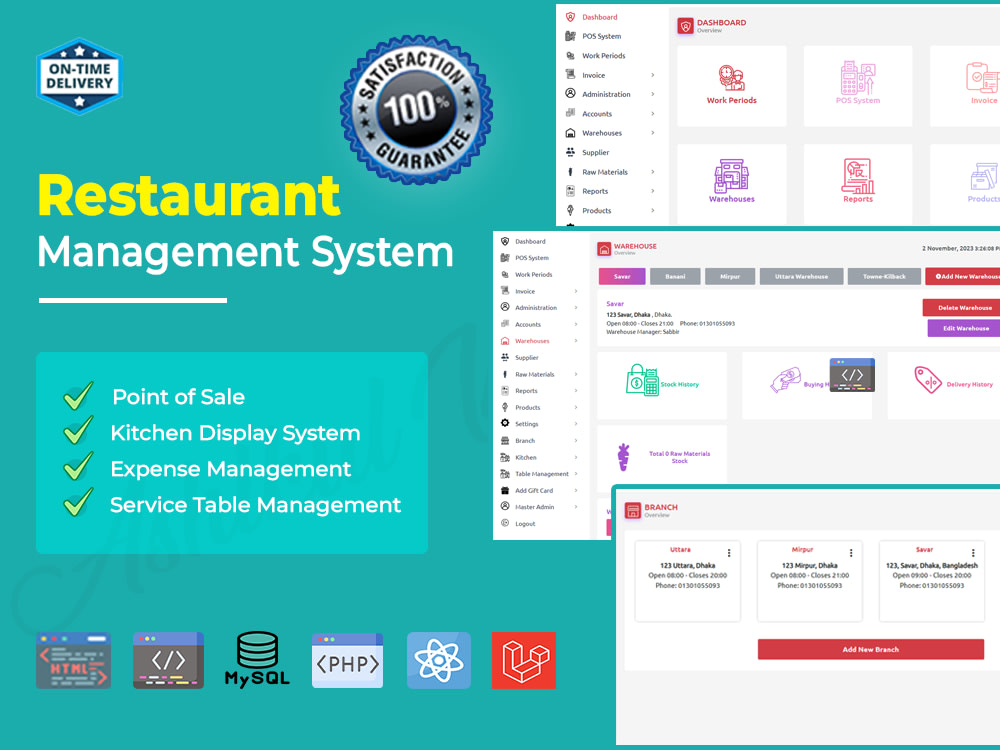The width and height of the screenshot is (1000, 750).
Task: Click the Reports dashboard card icon
Action: point(857,180)
